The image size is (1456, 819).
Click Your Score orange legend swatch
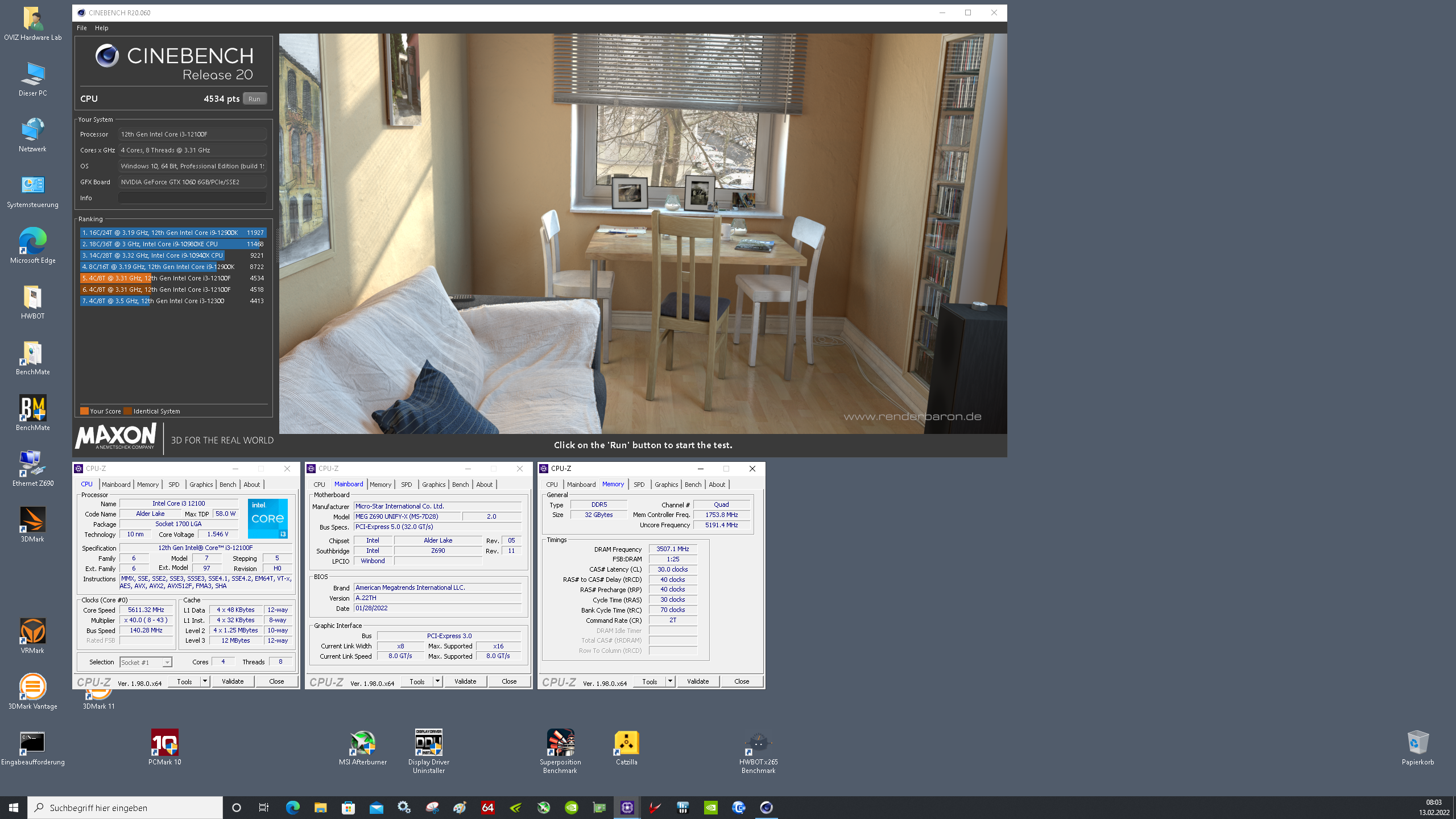click(x=84, y=411)
